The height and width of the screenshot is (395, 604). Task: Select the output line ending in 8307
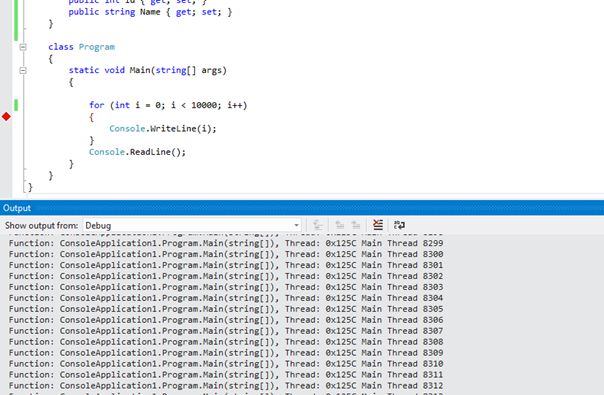click(x=226, y=331)
